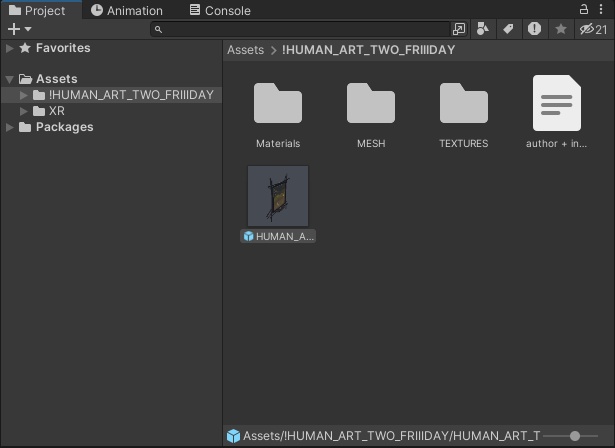Toggle the panel lock icon
615x448 pixels.
point(584,9)
